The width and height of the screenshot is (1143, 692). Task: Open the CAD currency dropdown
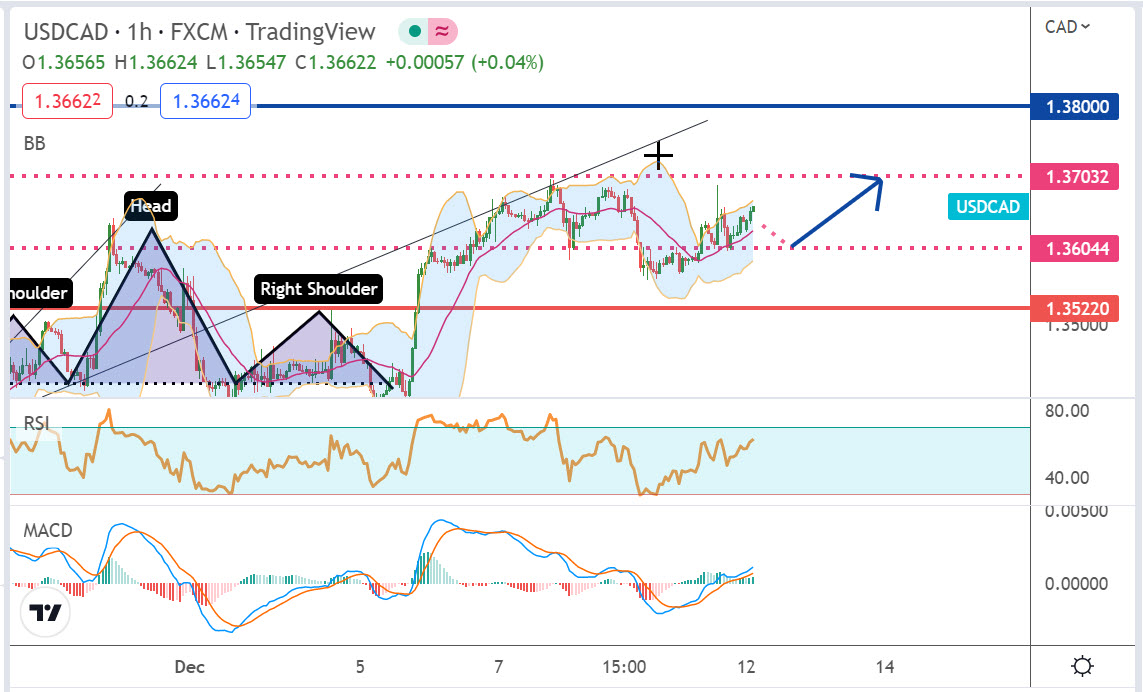[1067, 27]
